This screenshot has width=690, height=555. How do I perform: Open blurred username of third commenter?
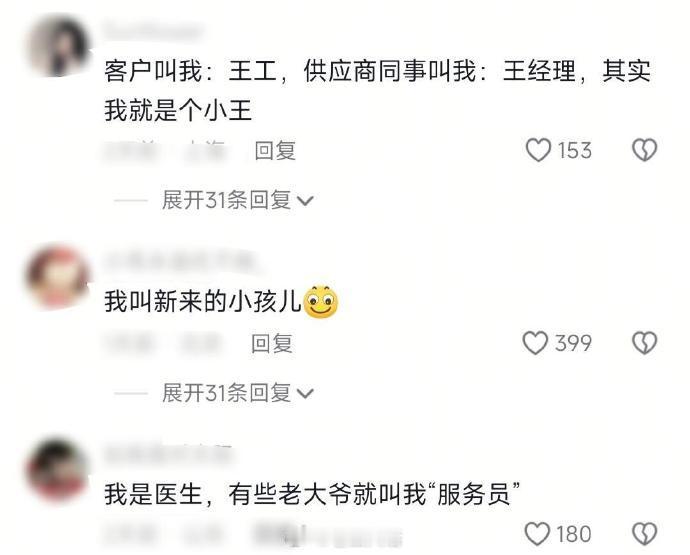coord(168,453)
